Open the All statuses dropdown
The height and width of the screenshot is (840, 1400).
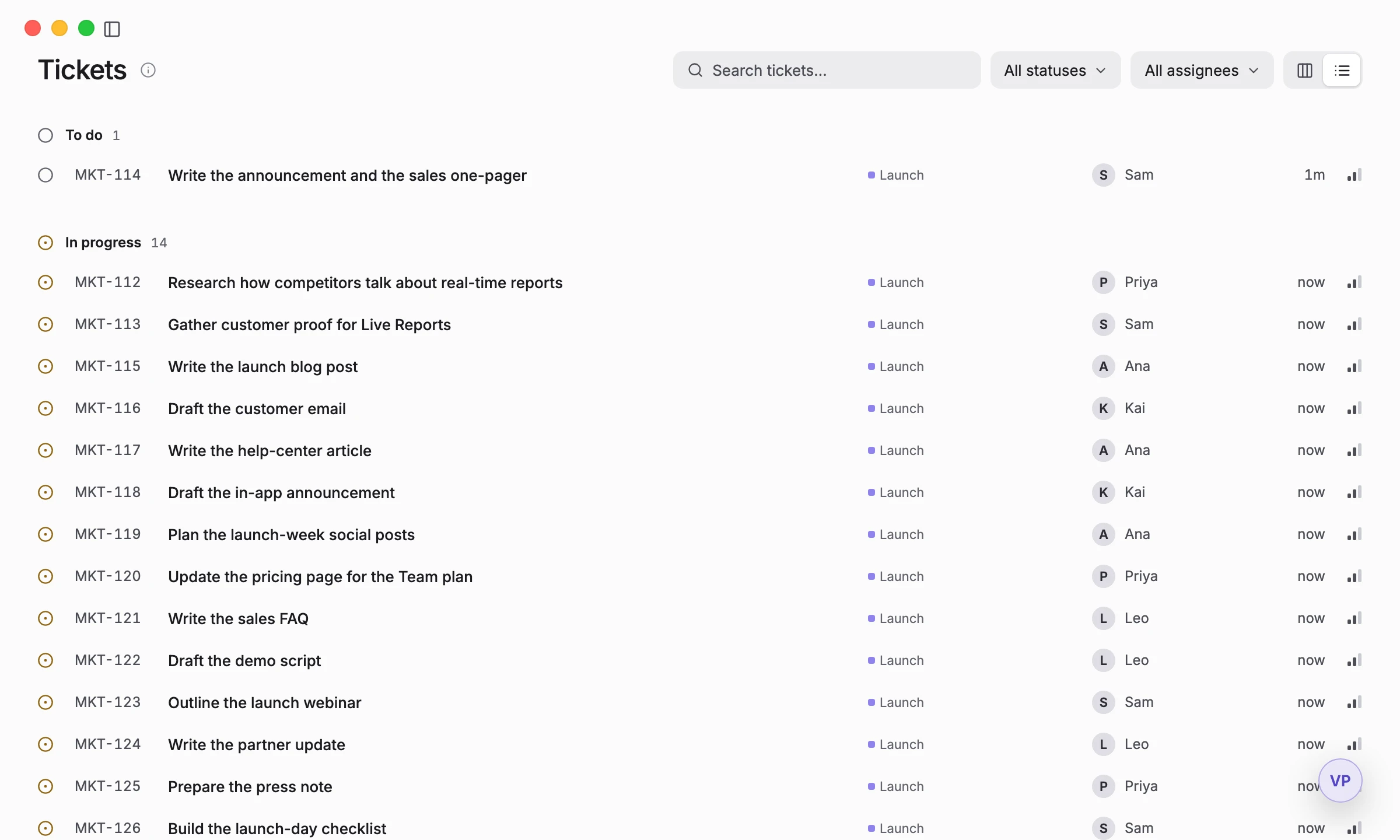[x=1055, y=71]
